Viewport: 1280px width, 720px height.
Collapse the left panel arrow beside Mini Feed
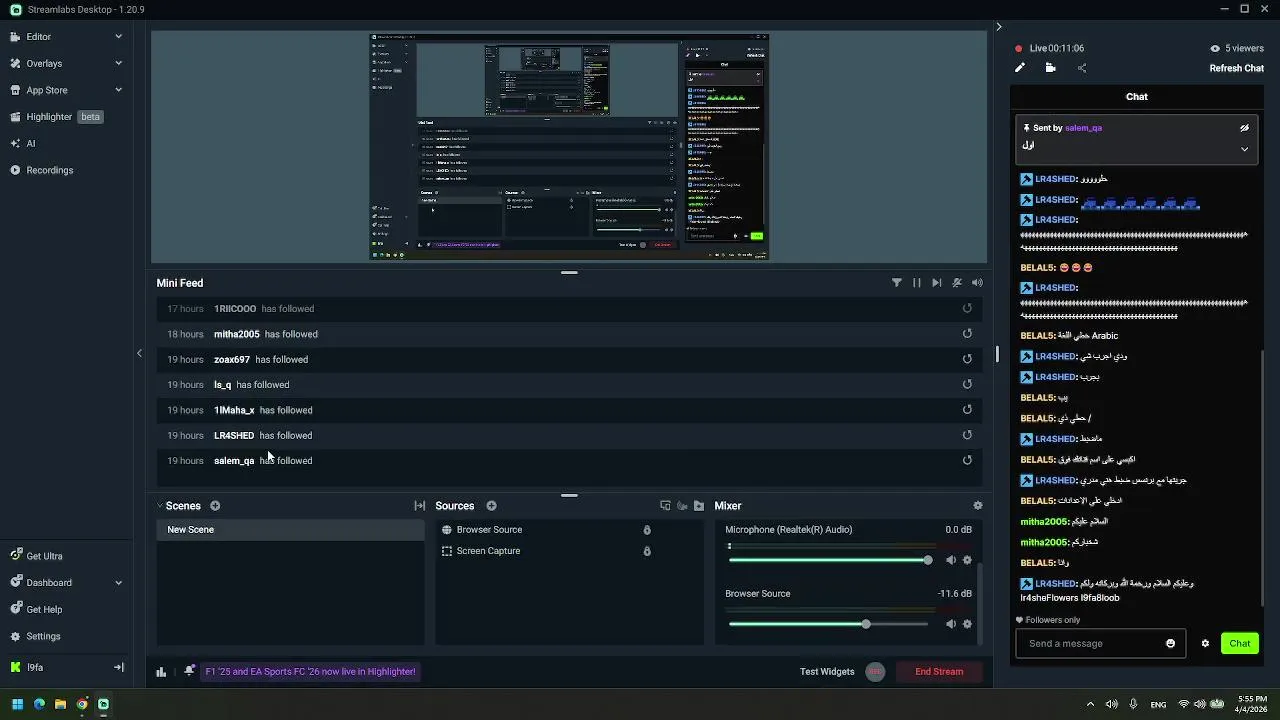click(139, 353)
